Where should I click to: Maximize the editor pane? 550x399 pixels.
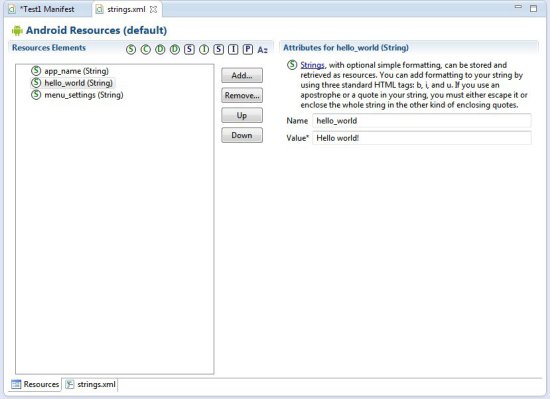click(x=534, y=8)
